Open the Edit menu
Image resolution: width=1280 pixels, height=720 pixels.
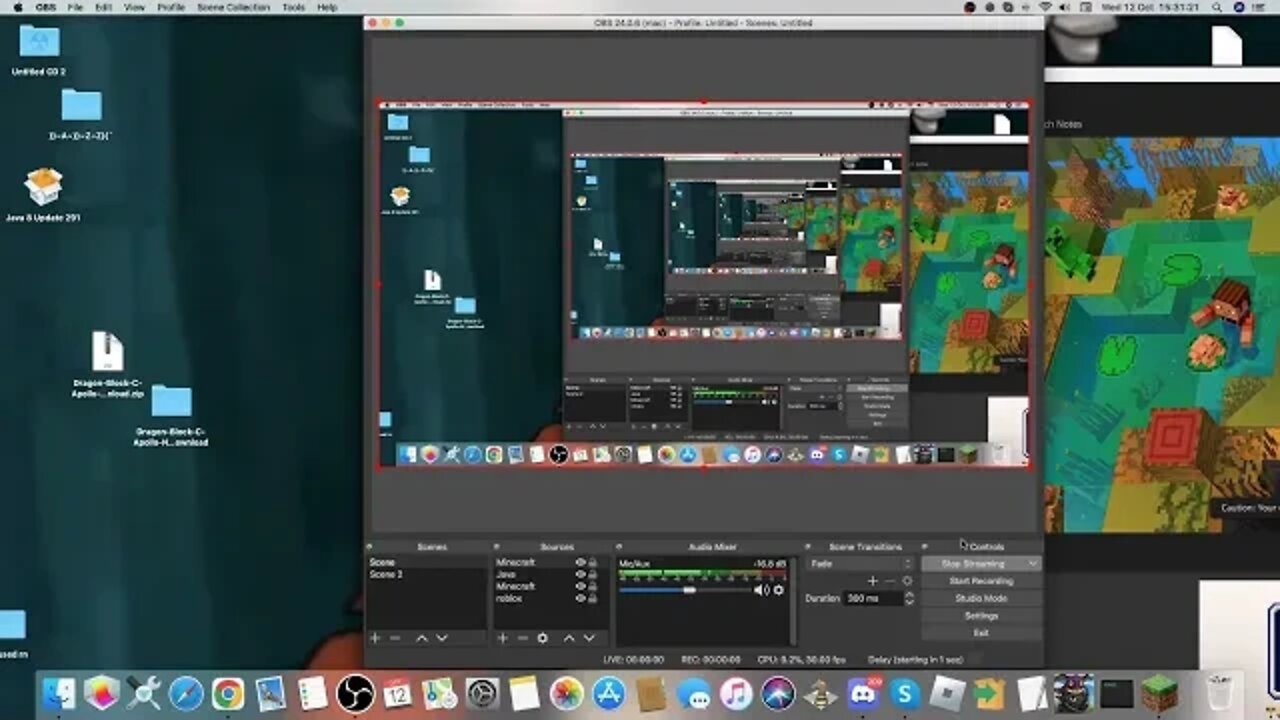tap(104, 7)
